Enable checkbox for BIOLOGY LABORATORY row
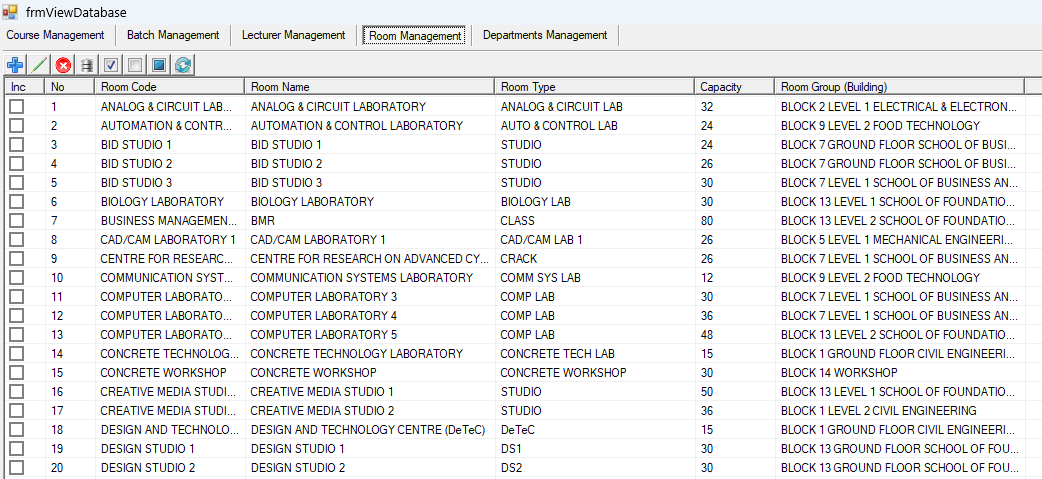The width and height of the screenshot is (1042, 479). [16, 201]
